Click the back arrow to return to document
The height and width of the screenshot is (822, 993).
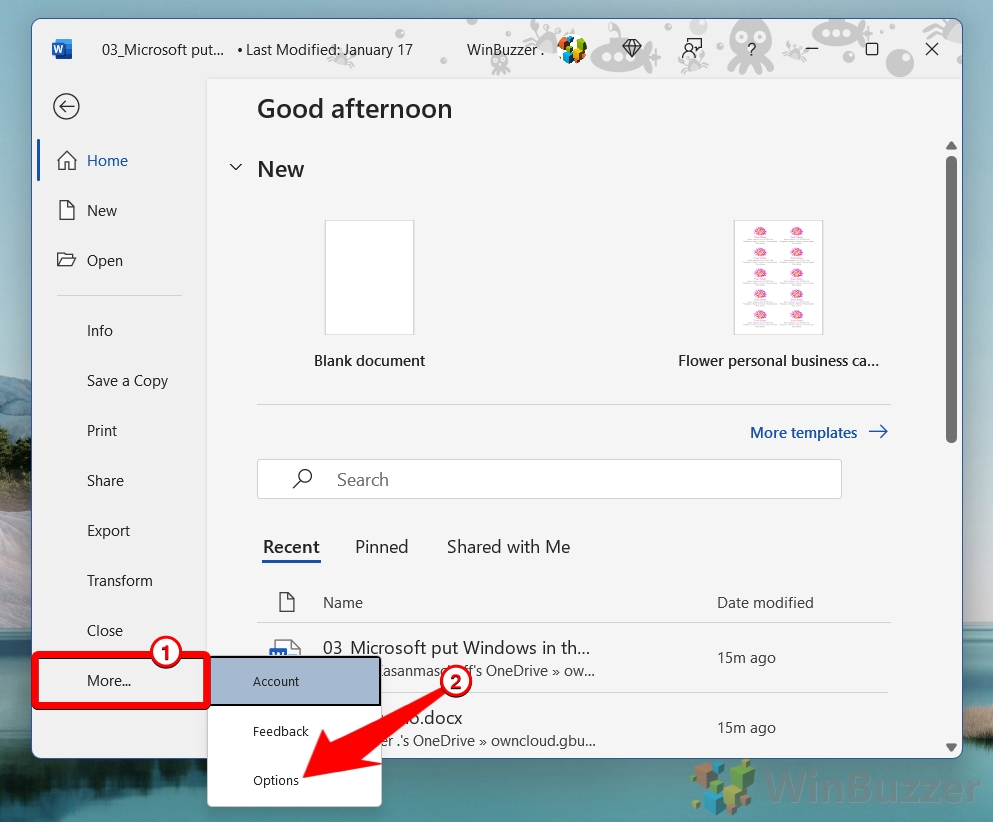point(66,106)
